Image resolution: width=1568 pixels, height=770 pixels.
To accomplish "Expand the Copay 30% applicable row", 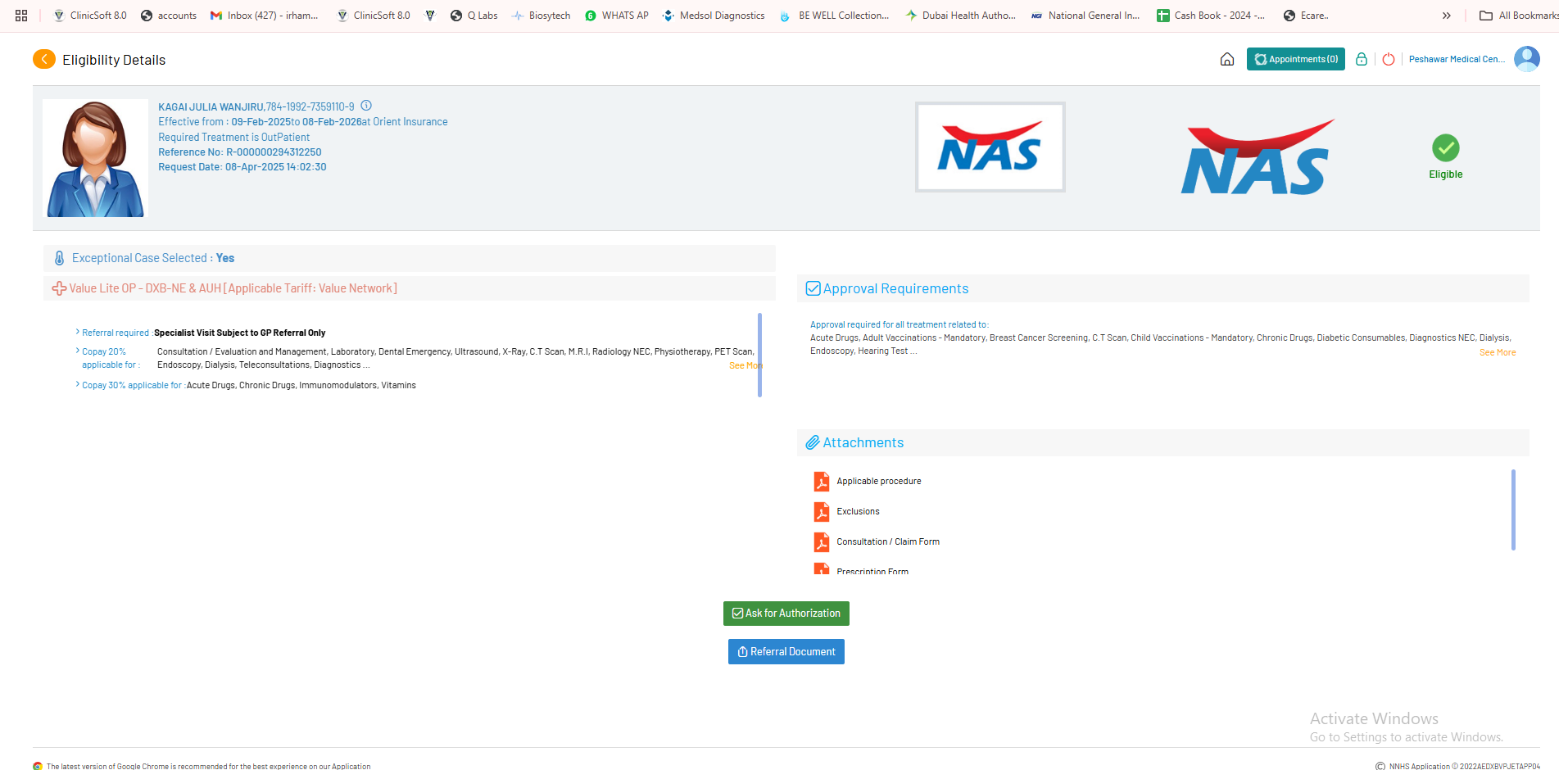I will (x=78, y=384).
